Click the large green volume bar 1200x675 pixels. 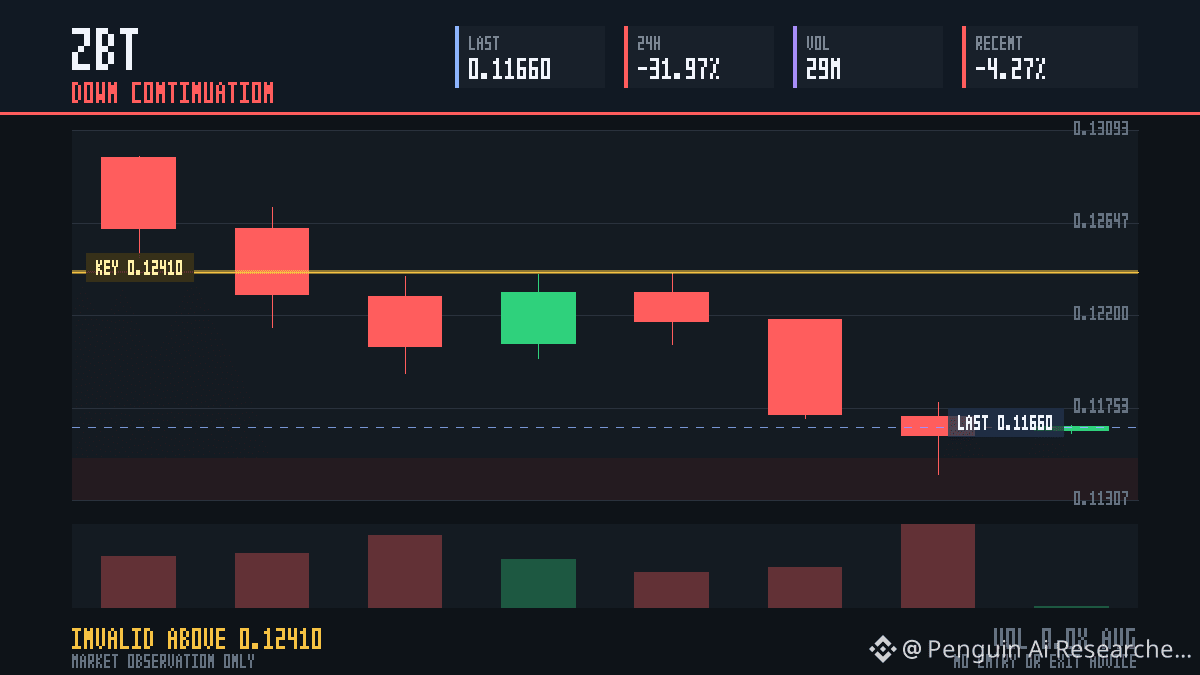538,583
